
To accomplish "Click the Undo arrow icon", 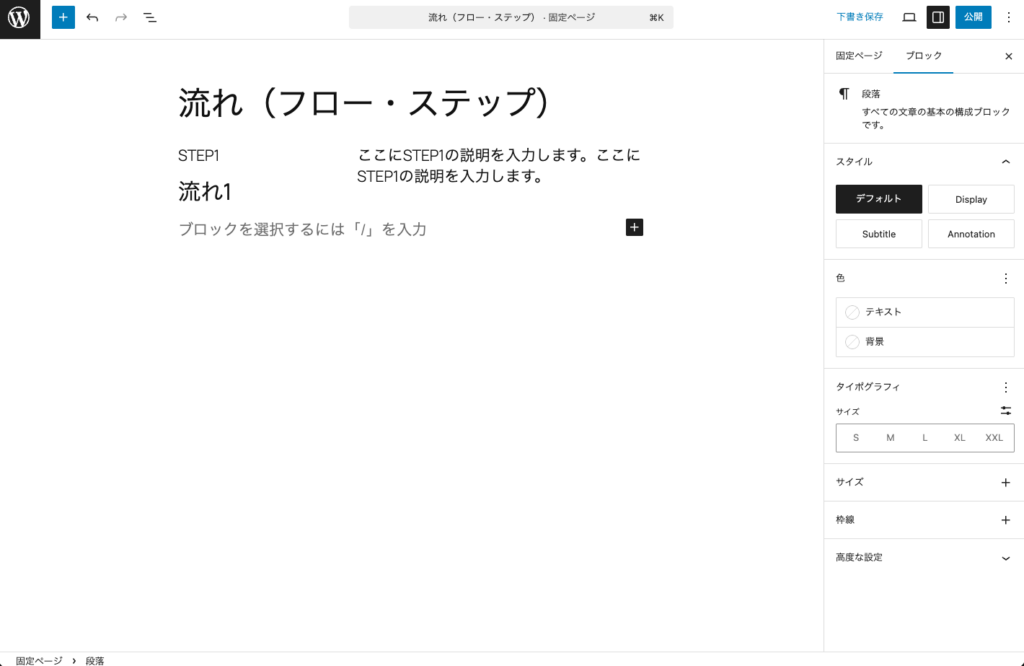I will click(x=91, y=17).
